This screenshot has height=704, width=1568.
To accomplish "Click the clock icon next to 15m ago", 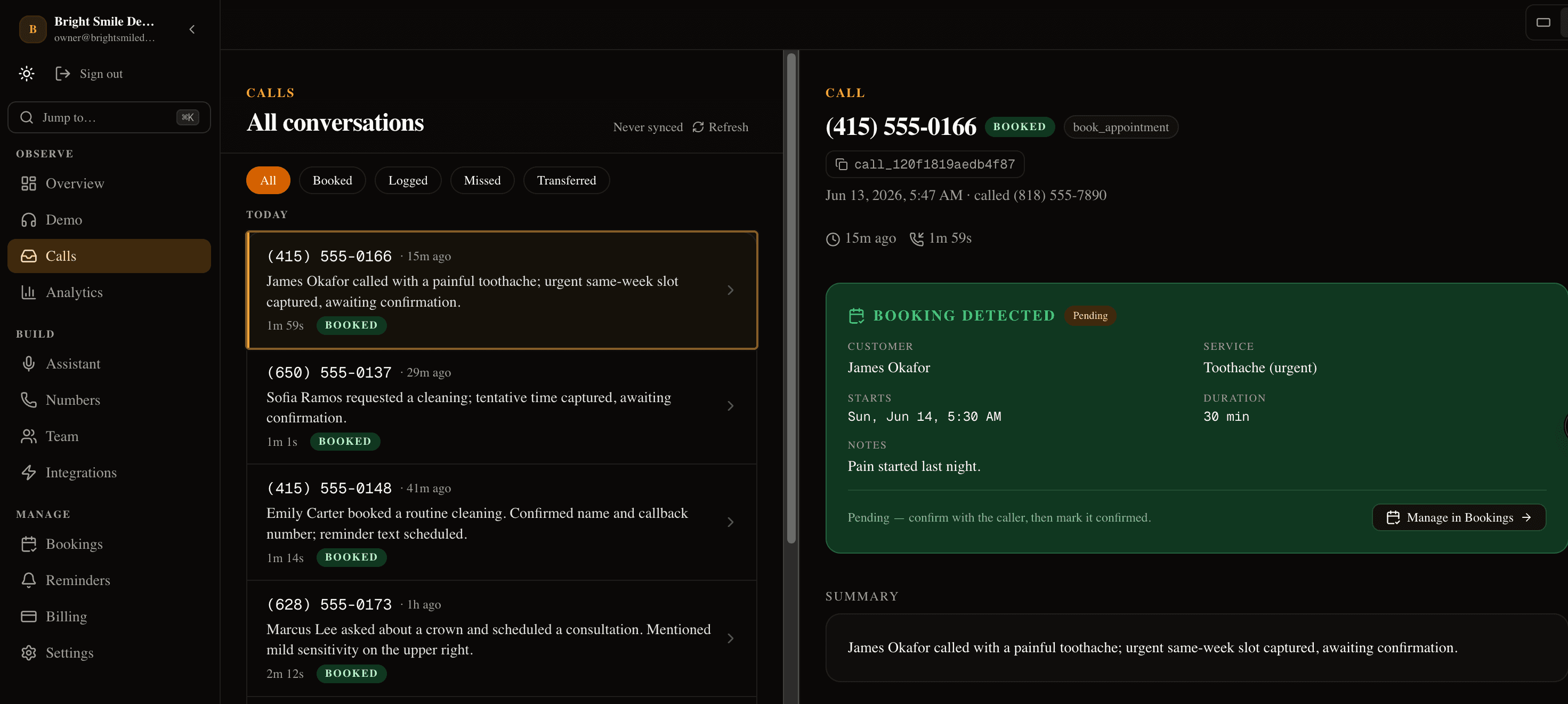I will coord(833,239).
